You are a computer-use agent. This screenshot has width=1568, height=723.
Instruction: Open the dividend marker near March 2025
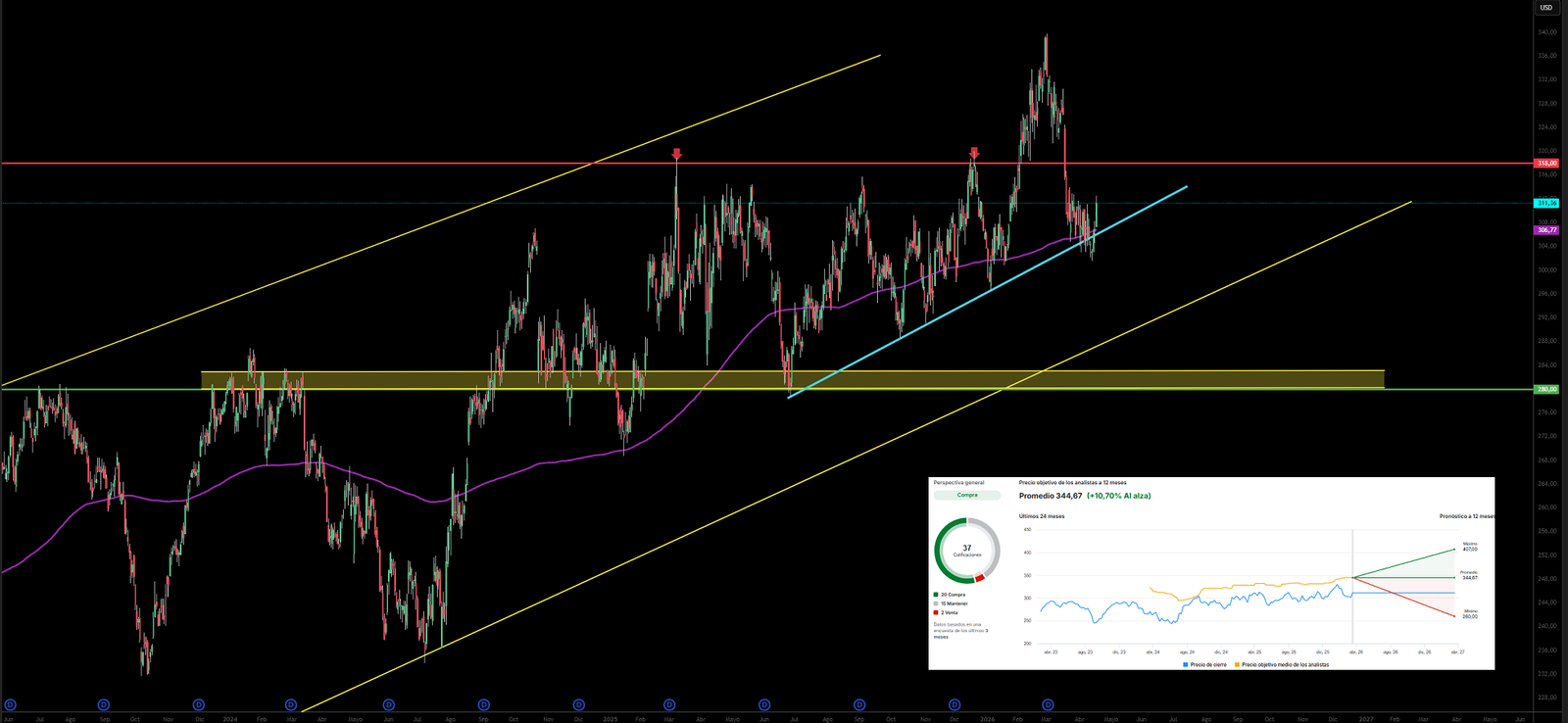[669, 704]
